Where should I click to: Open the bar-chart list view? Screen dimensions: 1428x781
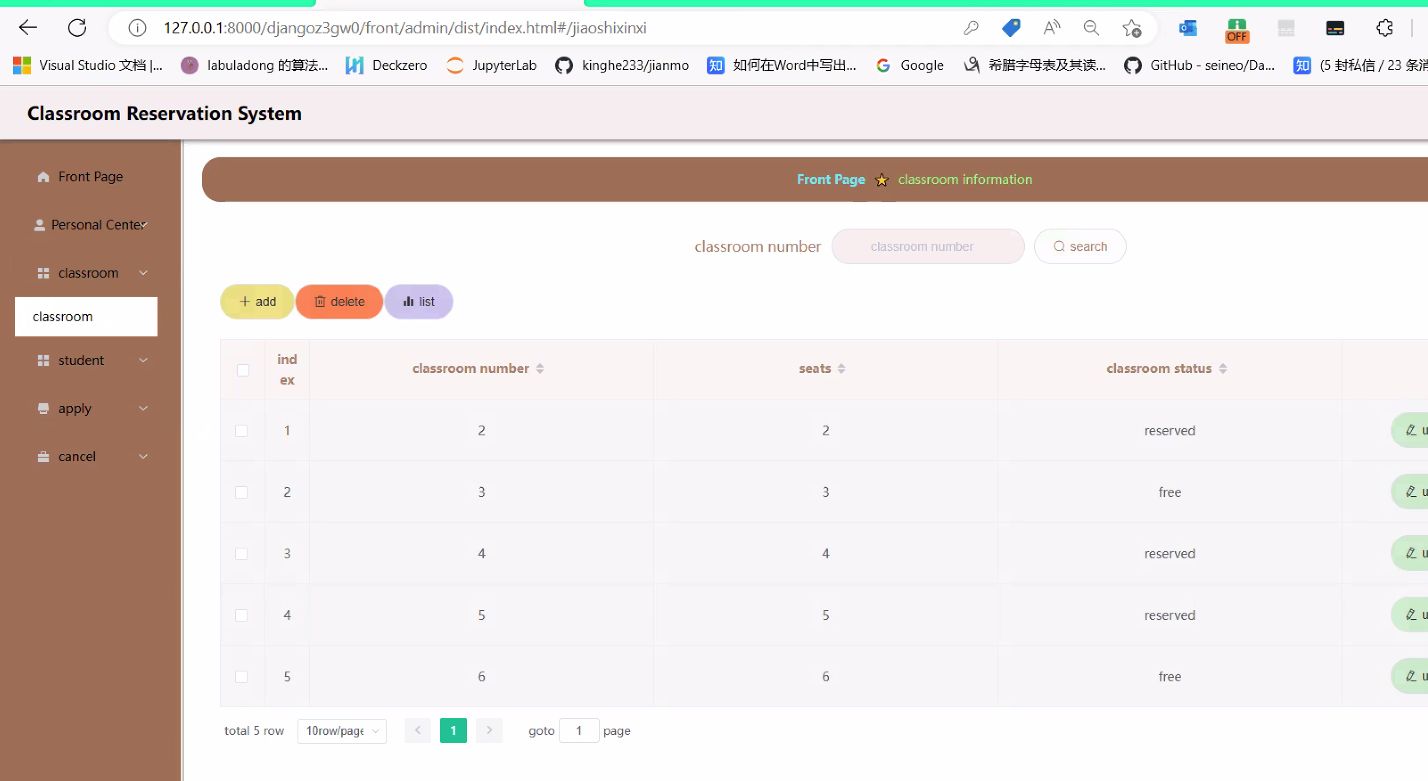(x=418, y=301)
